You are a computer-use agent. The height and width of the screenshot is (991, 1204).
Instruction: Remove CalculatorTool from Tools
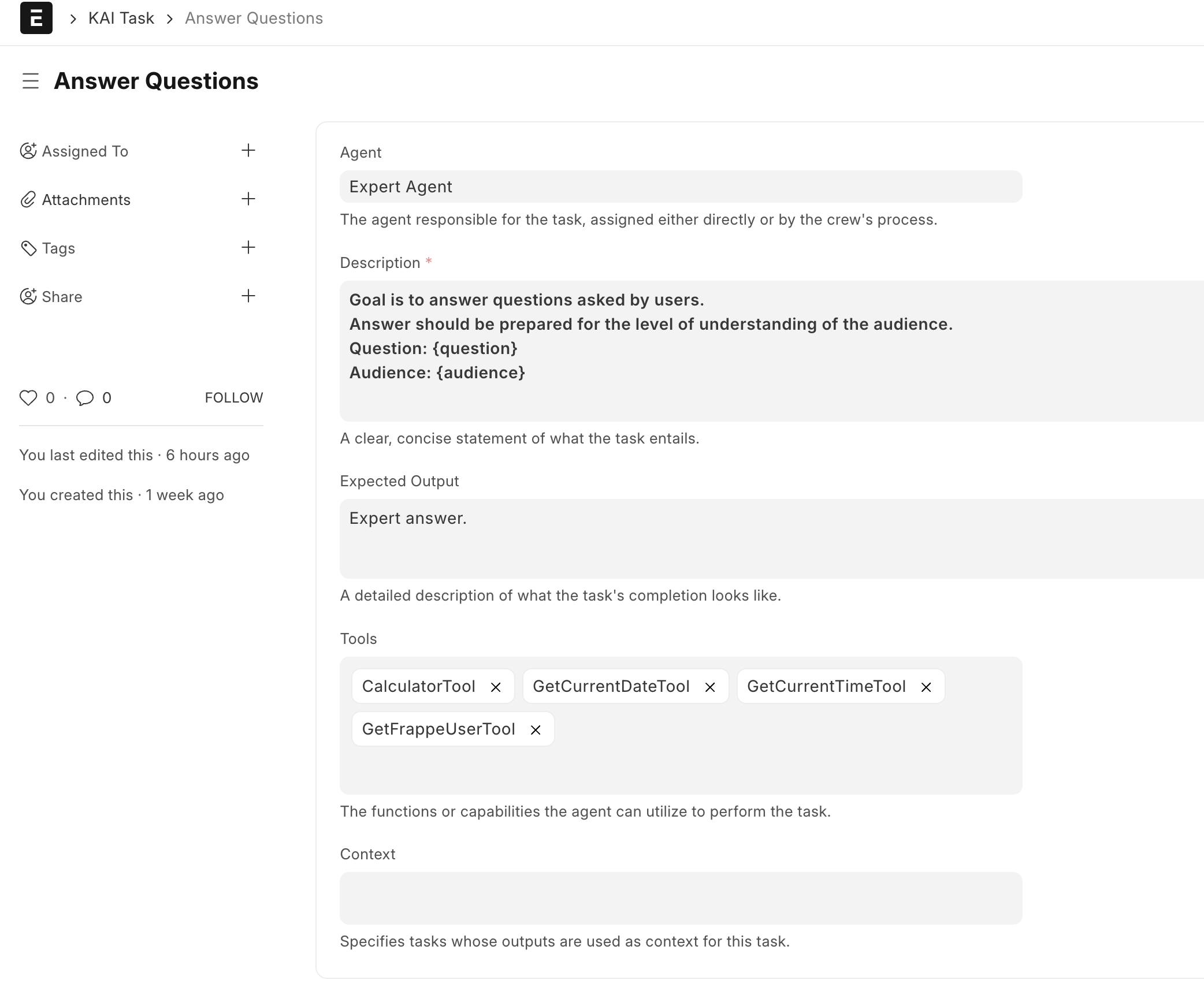[496, 687]
